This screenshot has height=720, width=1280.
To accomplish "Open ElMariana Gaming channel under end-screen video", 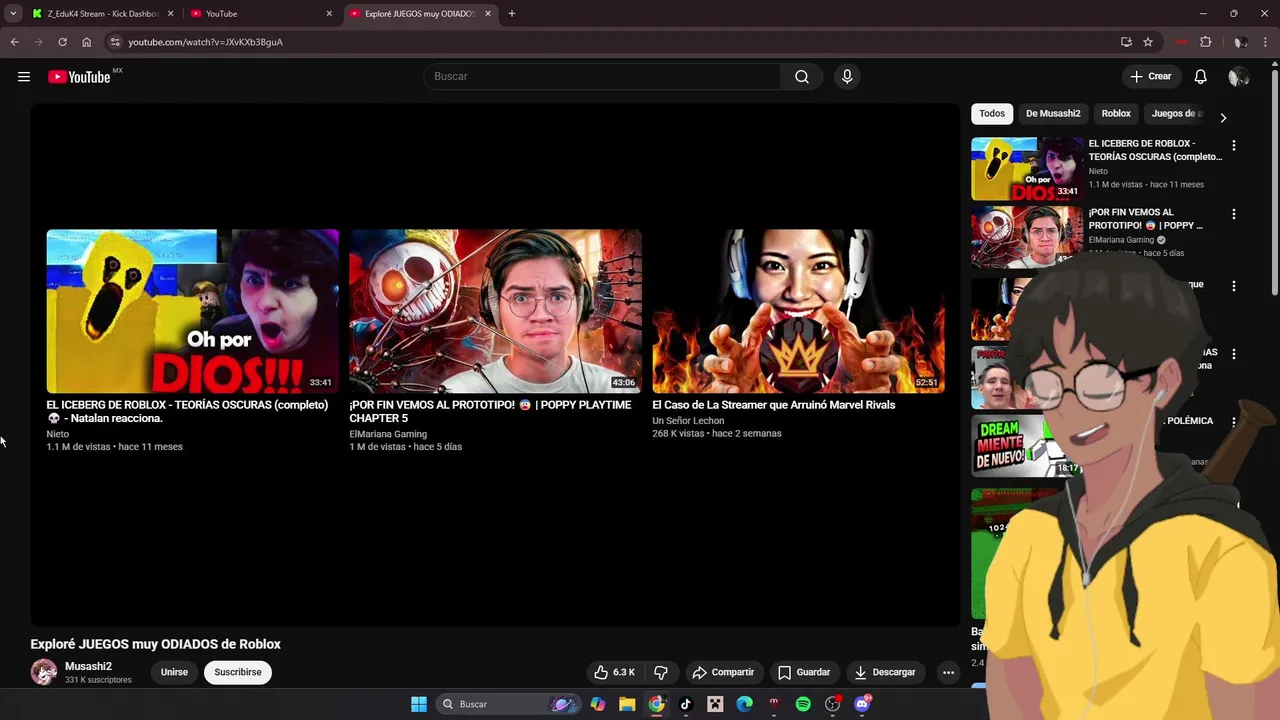I will 388,434.
